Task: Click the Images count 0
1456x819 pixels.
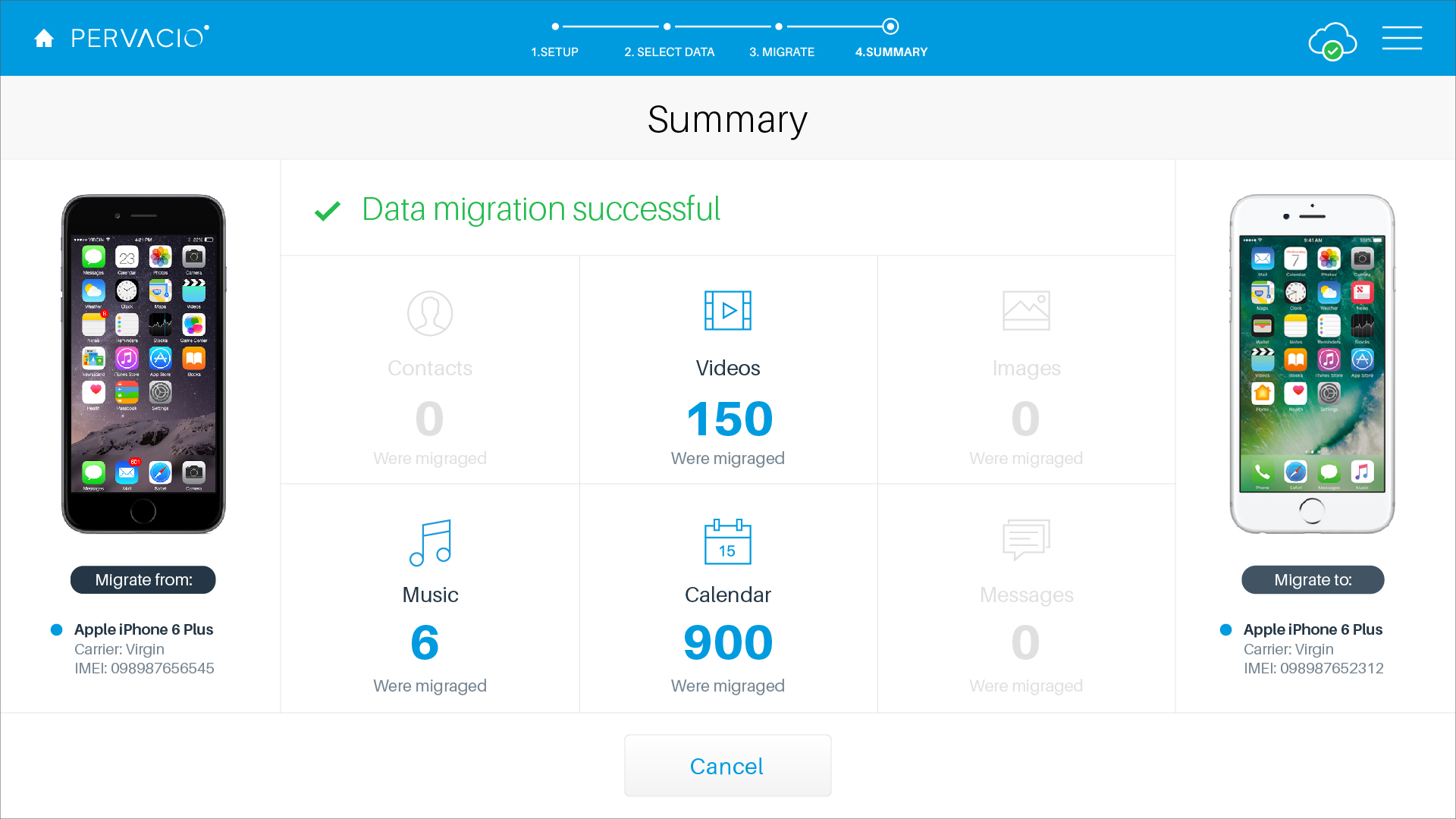Action: pos(1025,419)
